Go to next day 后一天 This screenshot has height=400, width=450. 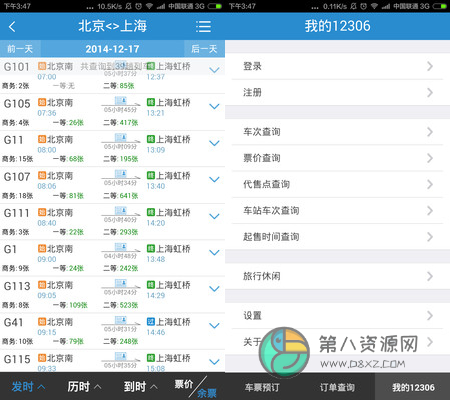pos(204,49)
